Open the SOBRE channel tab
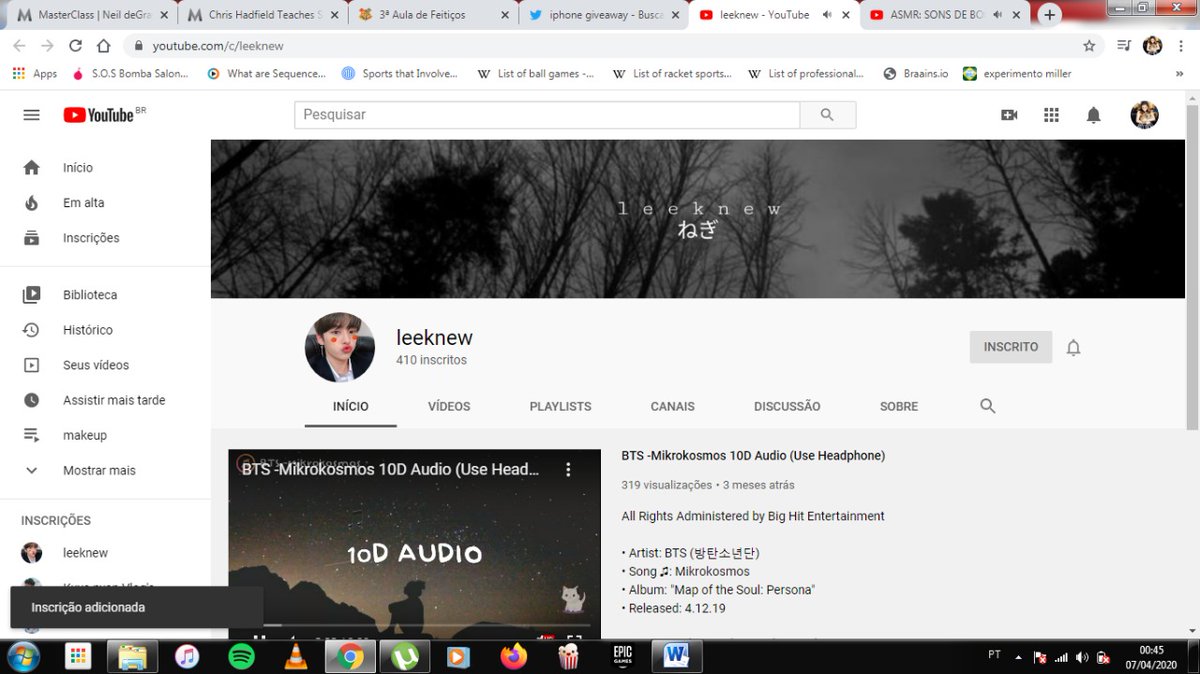The height and width of the screenshot is (674, 1200). point(899,407)
